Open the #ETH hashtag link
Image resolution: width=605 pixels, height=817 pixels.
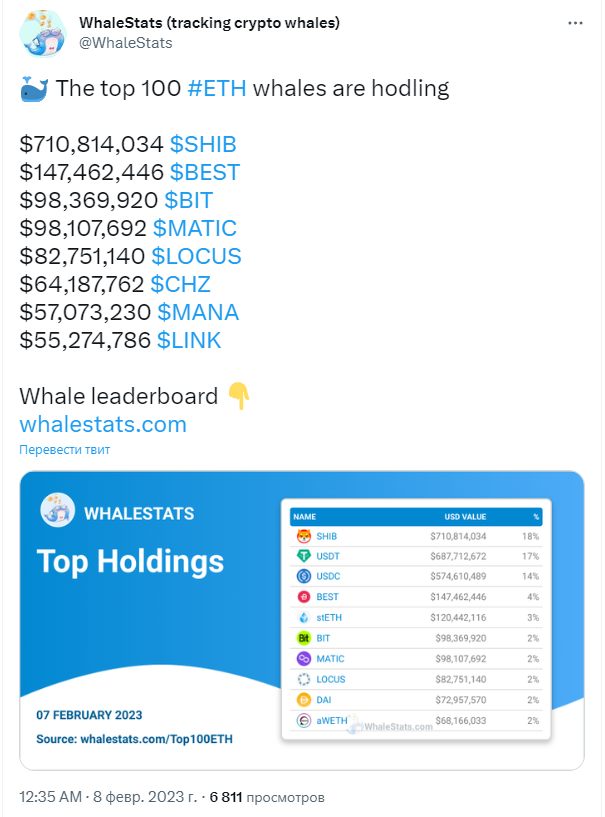(x=217, y=88)
